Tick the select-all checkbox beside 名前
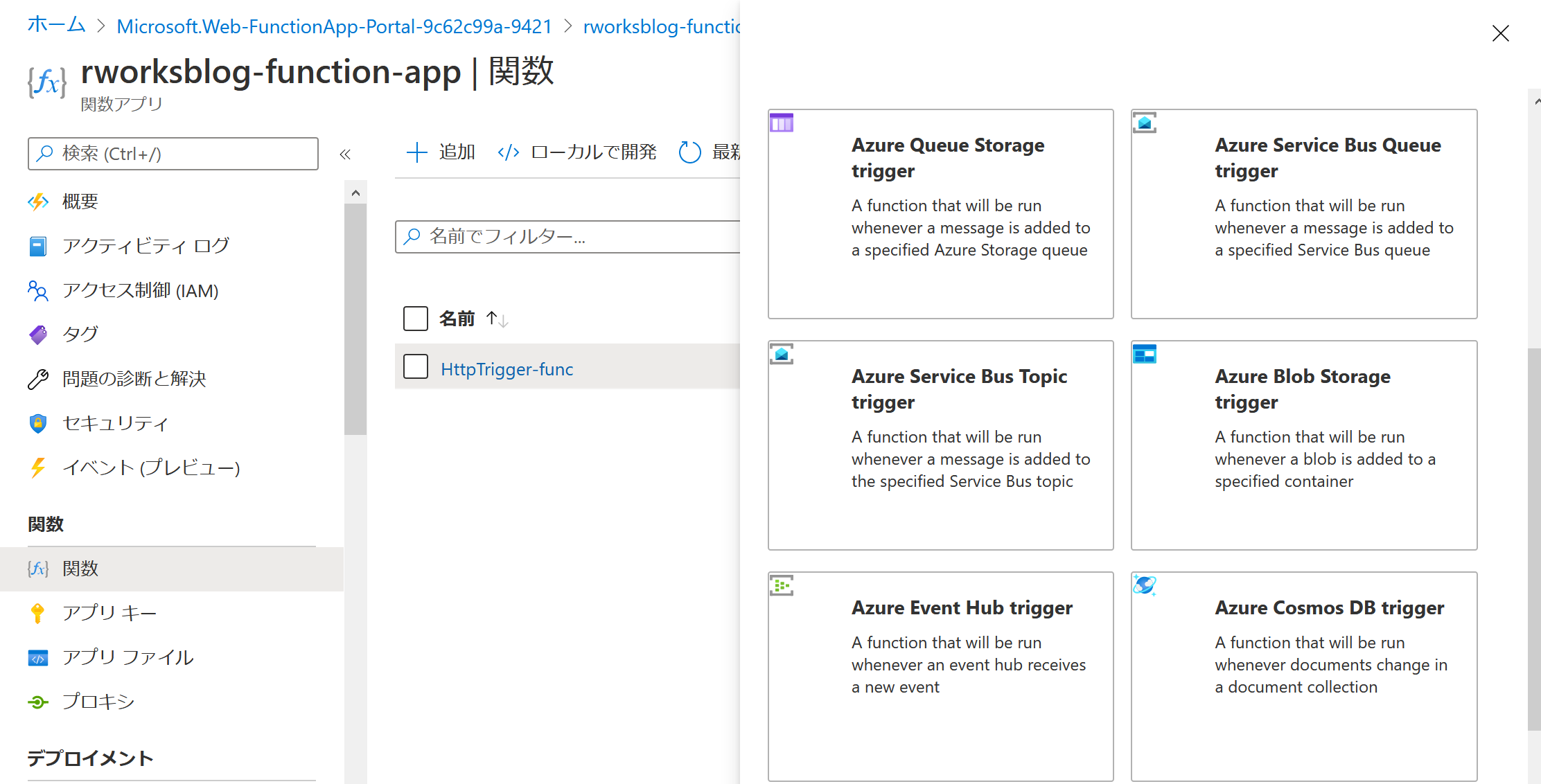The width and height of the screenshot is (1541, 784). click(x=416, y=319)
